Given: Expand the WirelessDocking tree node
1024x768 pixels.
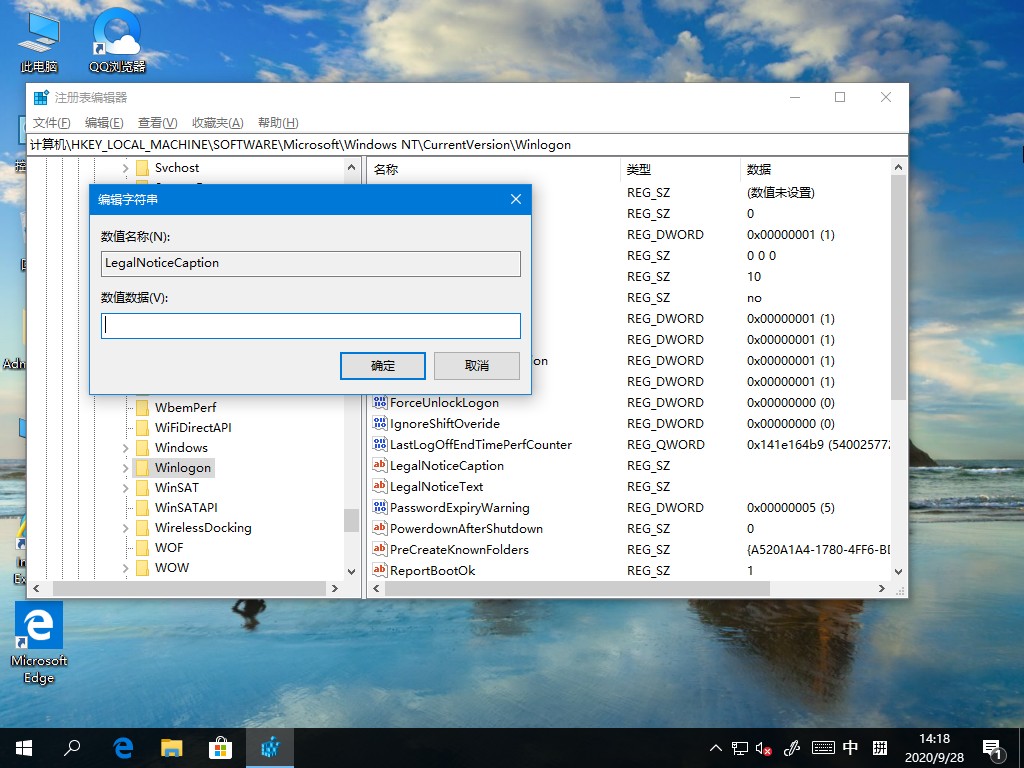Looking at the screenshot, I should click(x=124, y=527).
